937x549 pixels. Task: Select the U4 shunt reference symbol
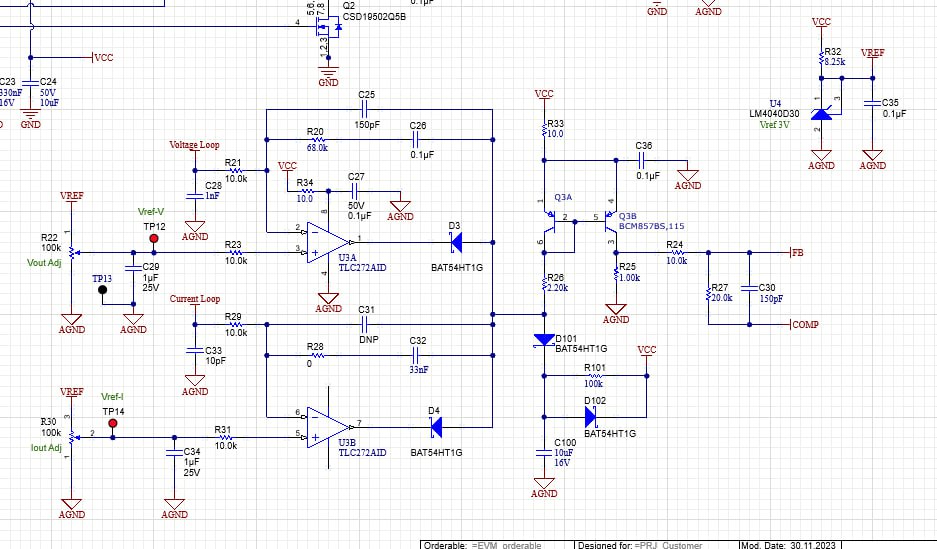pos(822,114)
